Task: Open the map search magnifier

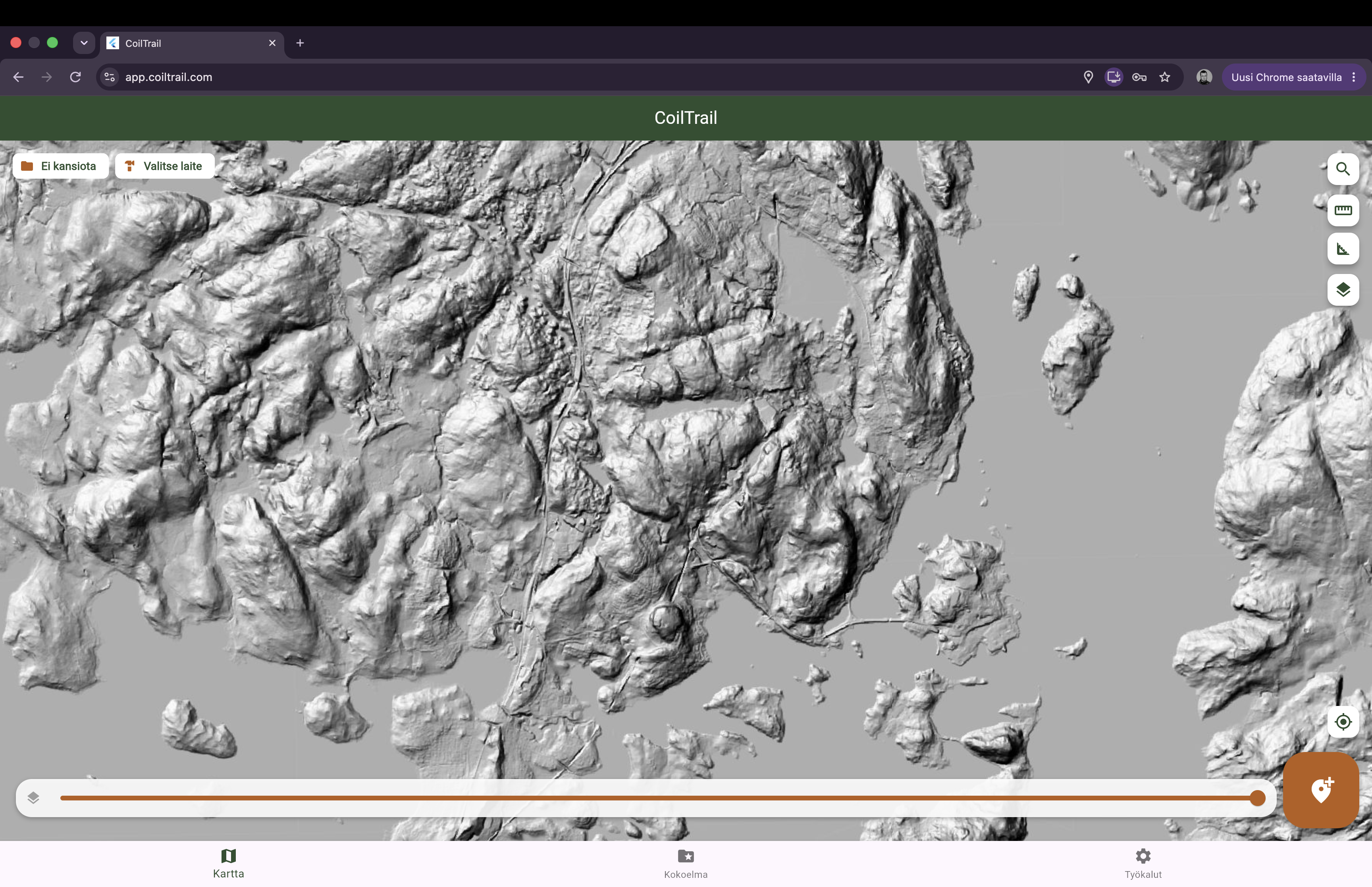Action: 1343,169
